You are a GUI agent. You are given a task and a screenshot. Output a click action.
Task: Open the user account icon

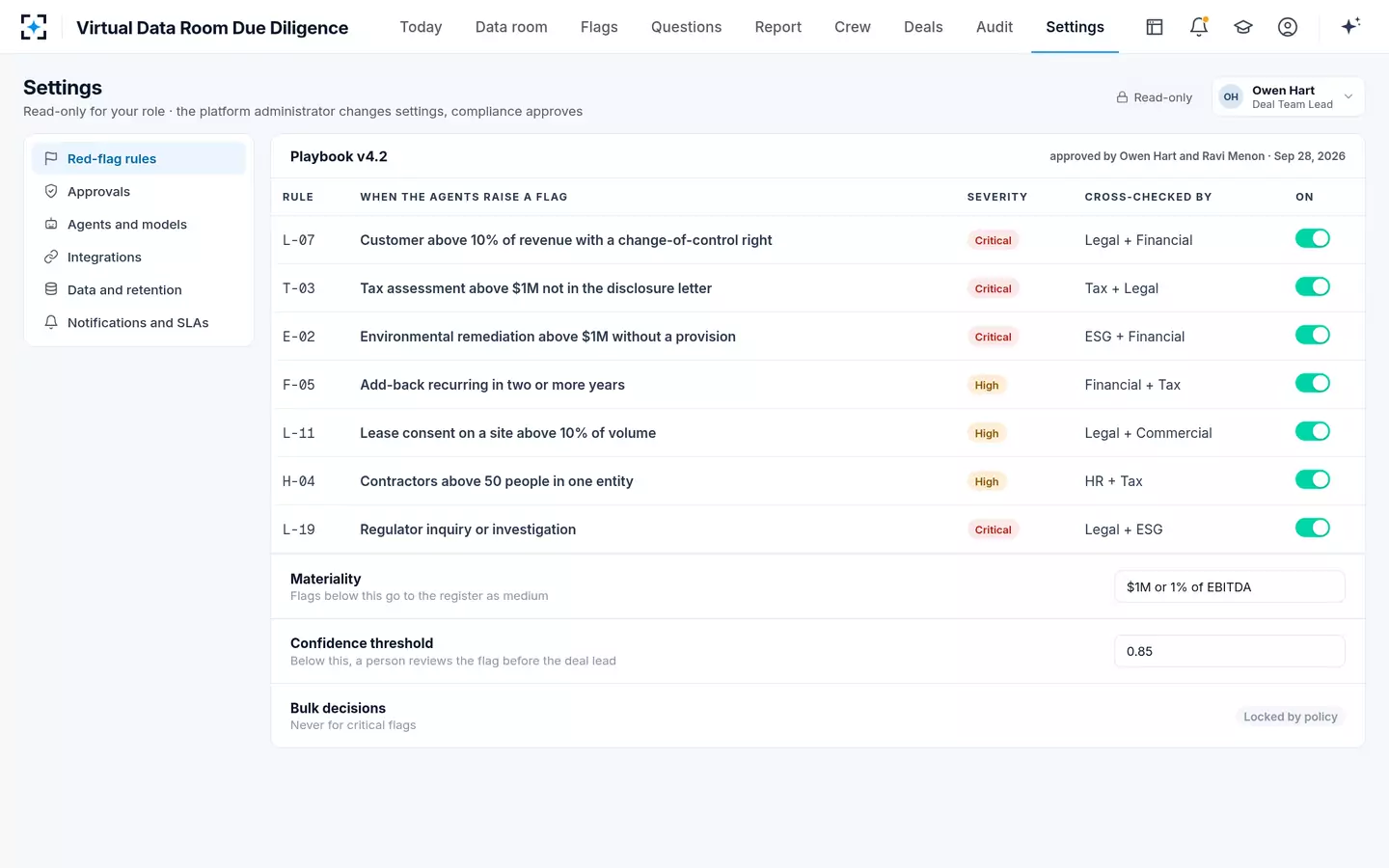click(x=1288, y=27)
